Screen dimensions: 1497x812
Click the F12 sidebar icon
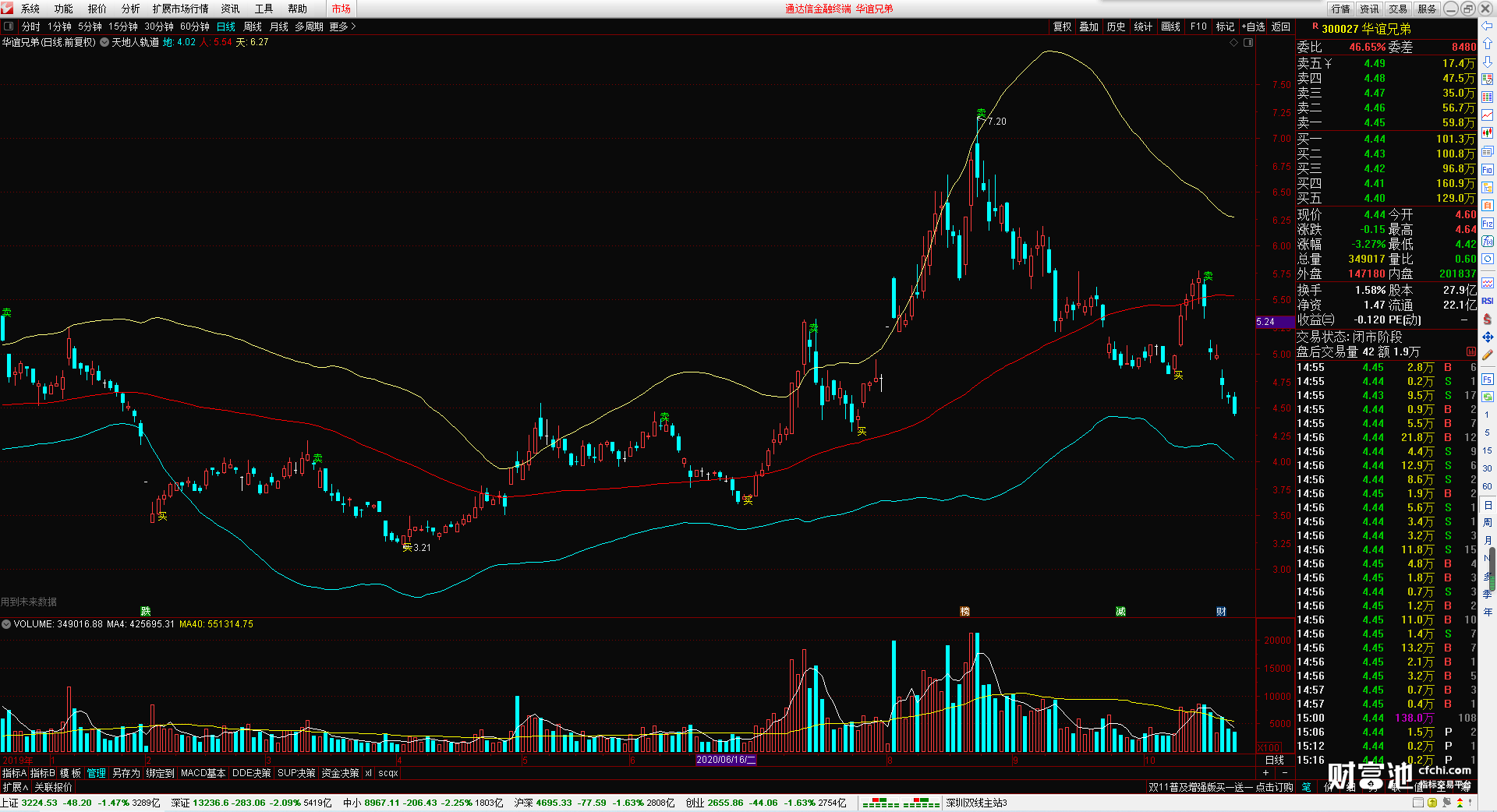[x=1488, y=224]
